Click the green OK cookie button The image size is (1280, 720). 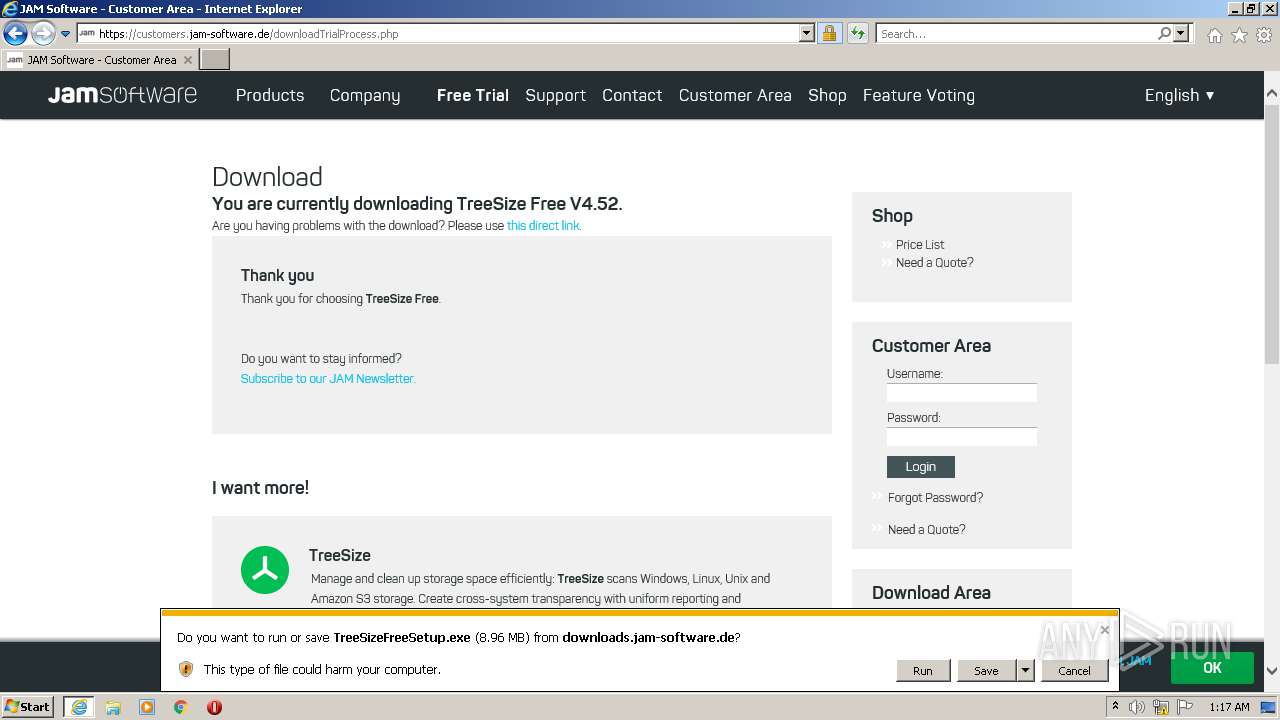pyautogui.click(x=1212, y=668)
